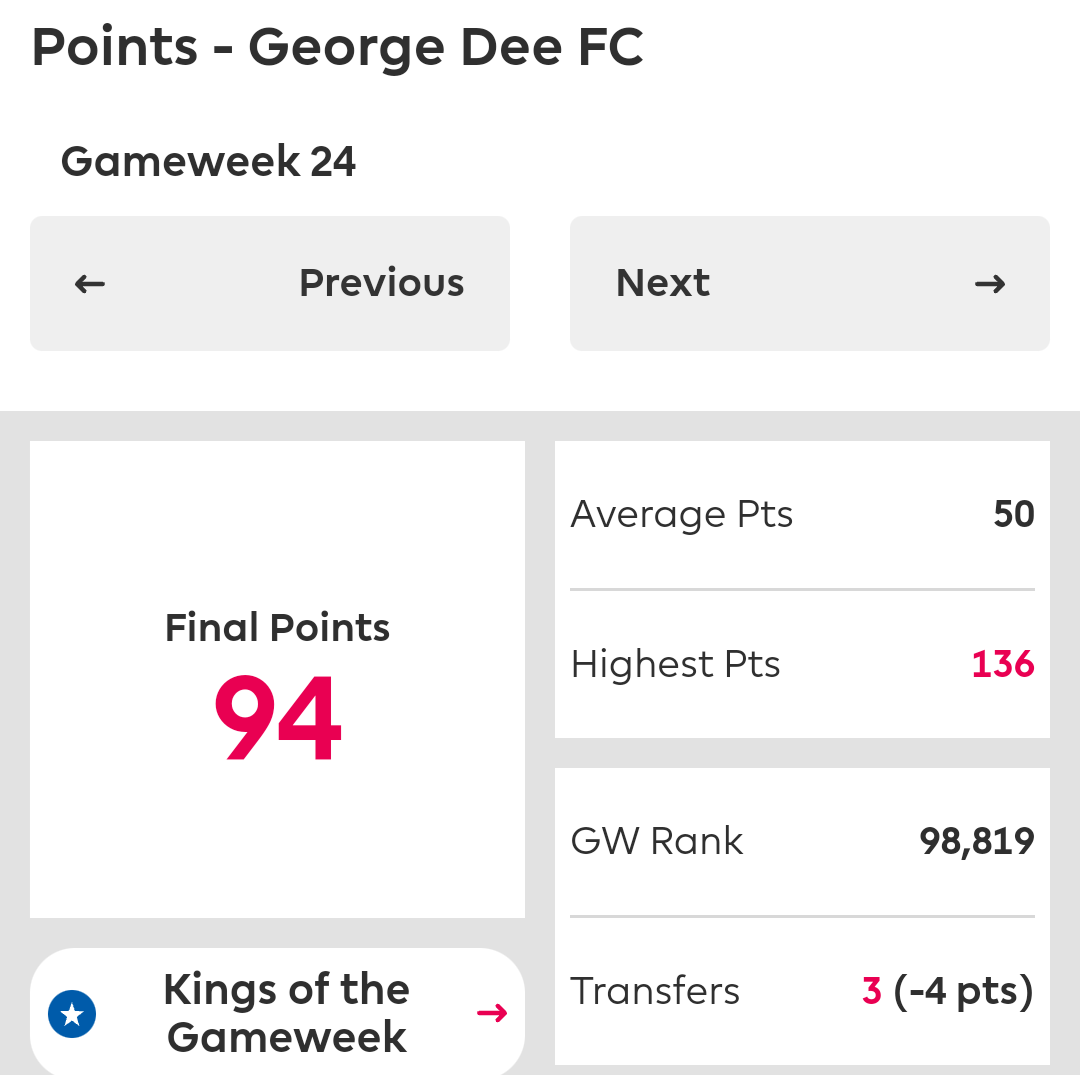
Task: Open the transfers count link showing 3
Action: point(871,991)
